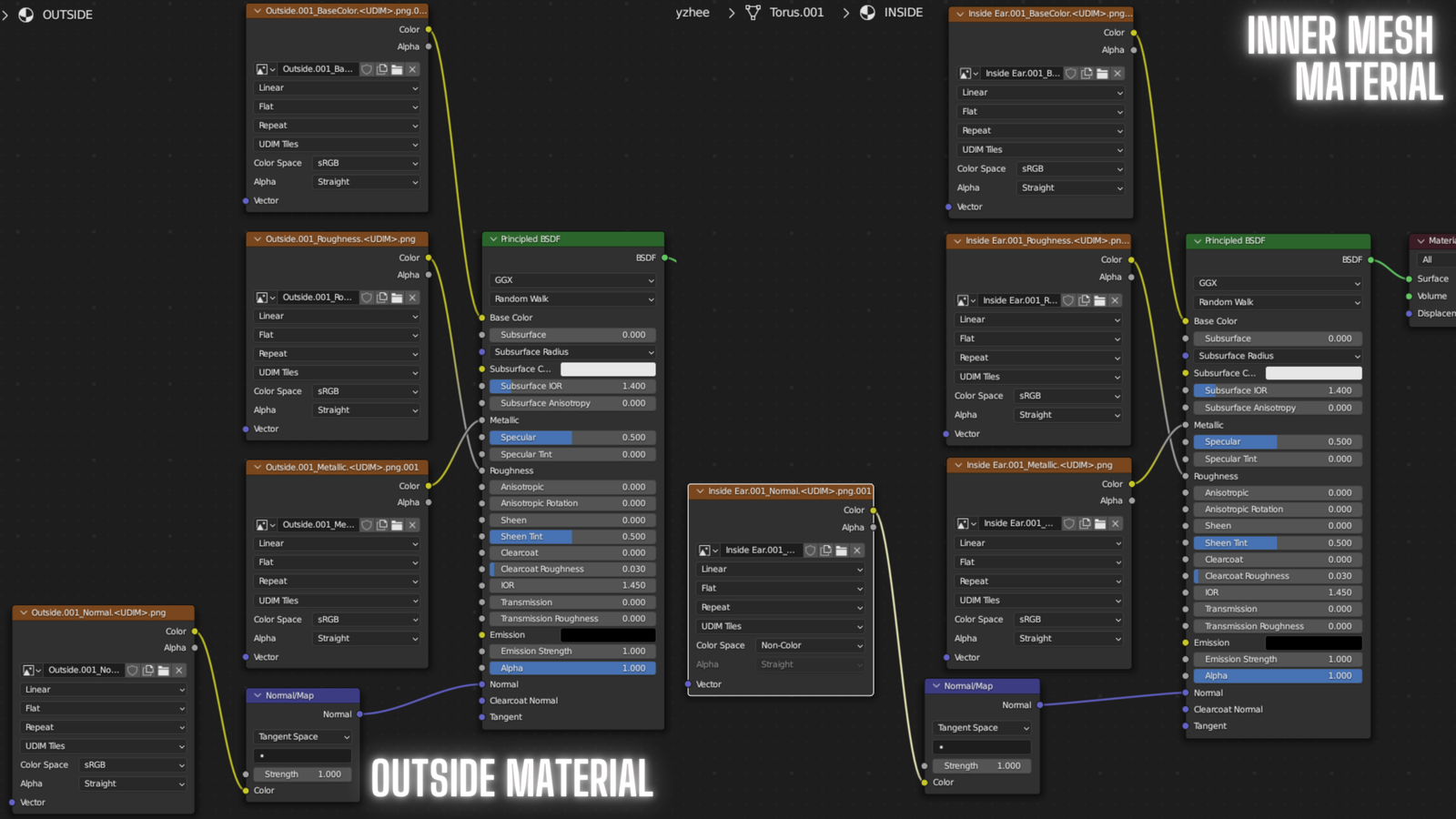Unlink image with X on Outside.001_Roughness node
The width and height of the screenshot is (1456, 819).
[412, 298]
